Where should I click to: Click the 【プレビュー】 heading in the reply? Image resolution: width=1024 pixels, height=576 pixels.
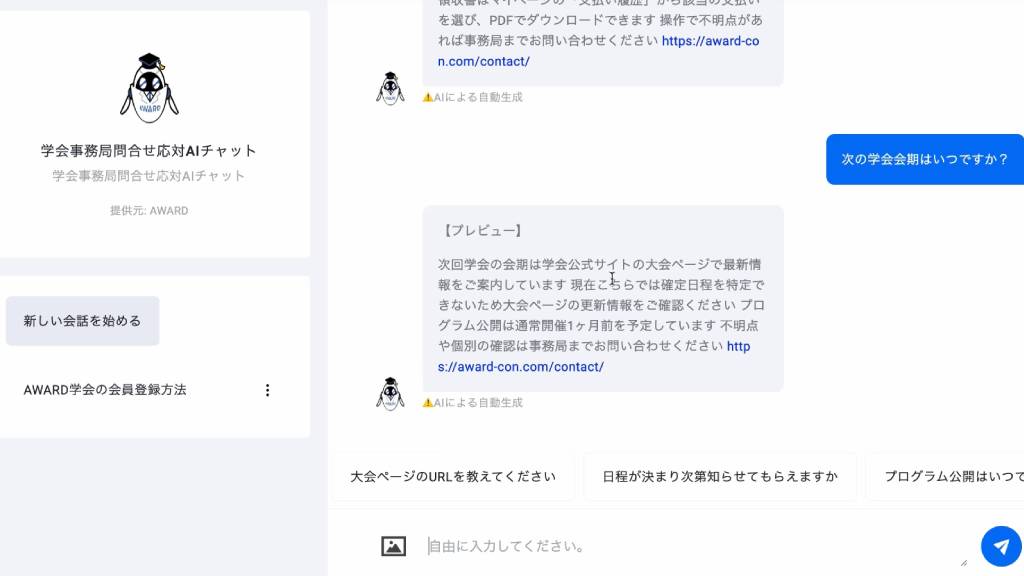(480, 231)
